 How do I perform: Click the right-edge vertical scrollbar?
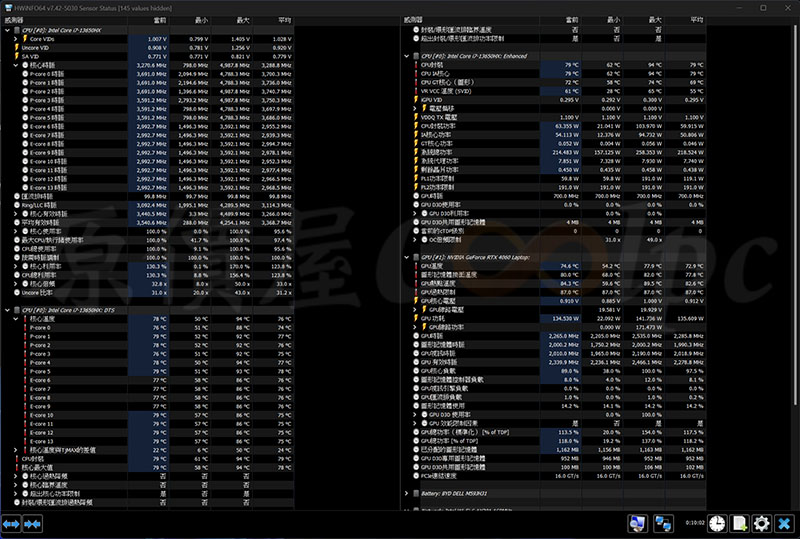click(x=796, y=214)
